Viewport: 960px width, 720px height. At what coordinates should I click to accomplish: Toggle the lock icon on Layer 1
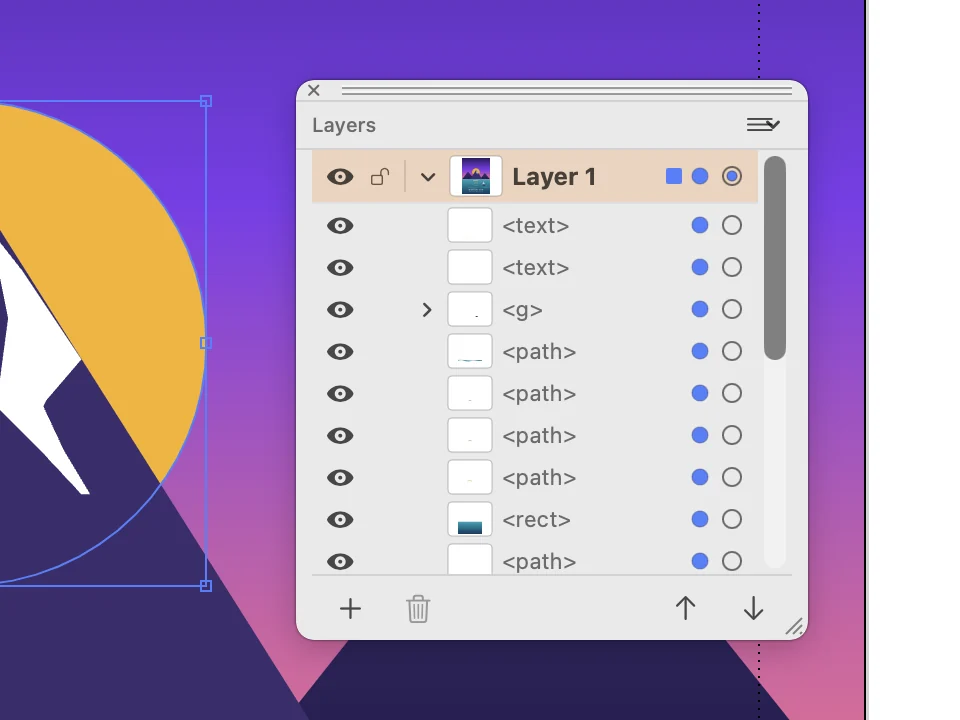pos(380,177)
